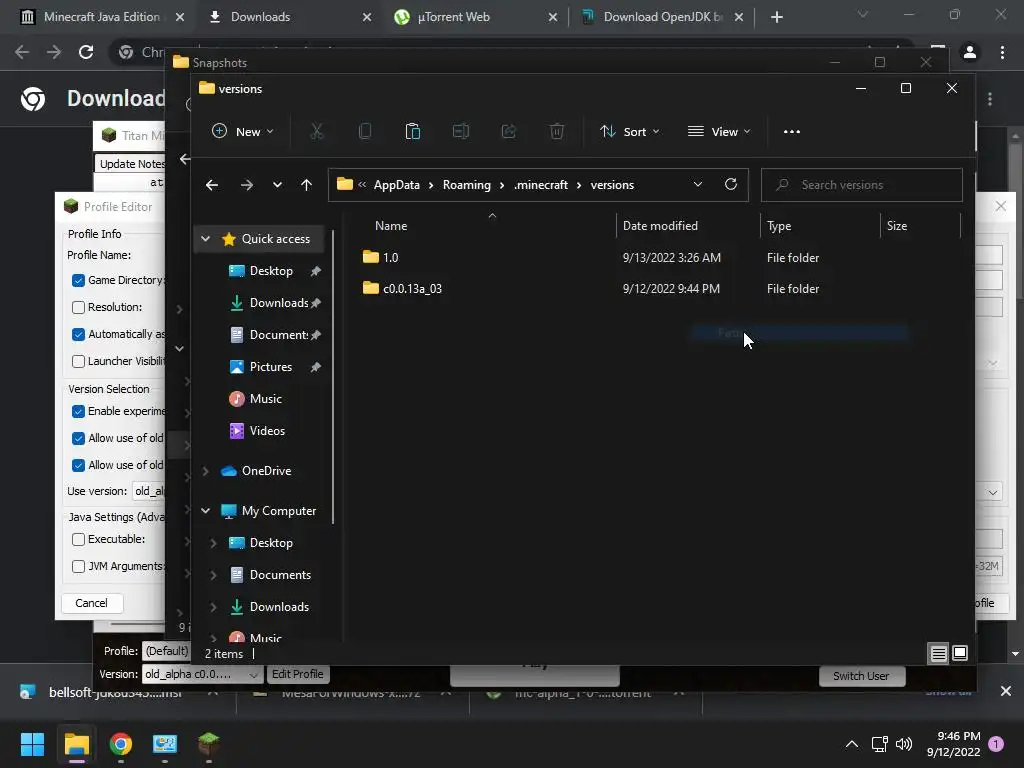Viewport: 1024px width, 768px height.
Task: Click Roaming in the address breadcrumb
Action: tap(466, 185)
